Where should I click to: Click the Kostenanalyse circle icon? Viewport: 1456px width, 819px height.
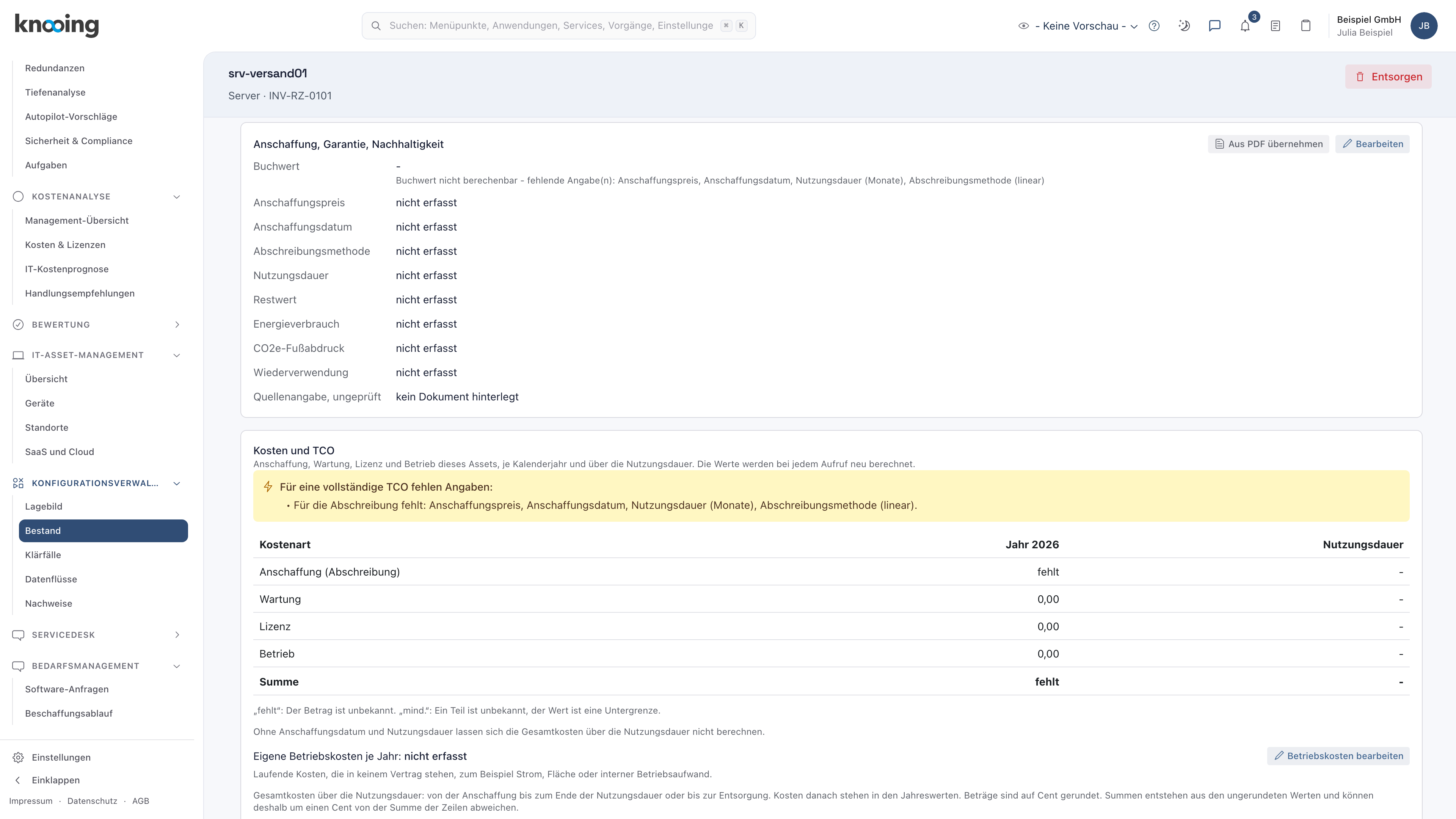18,197
